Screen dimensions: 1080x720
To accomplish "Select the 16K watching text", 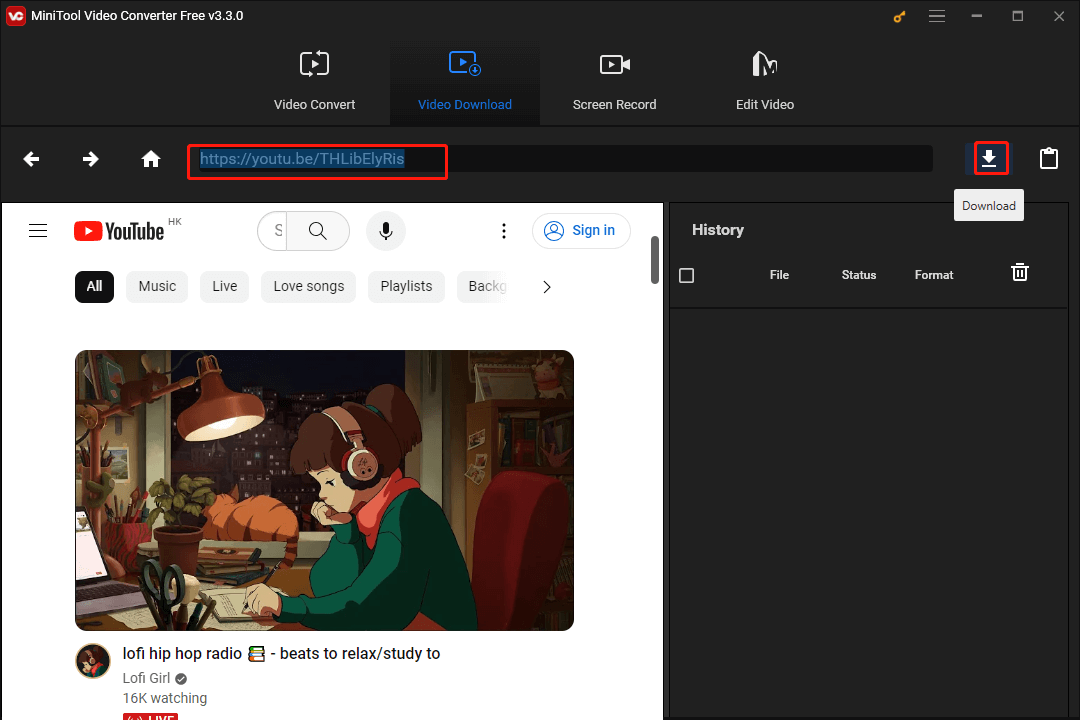I will (x=165, y=698).
